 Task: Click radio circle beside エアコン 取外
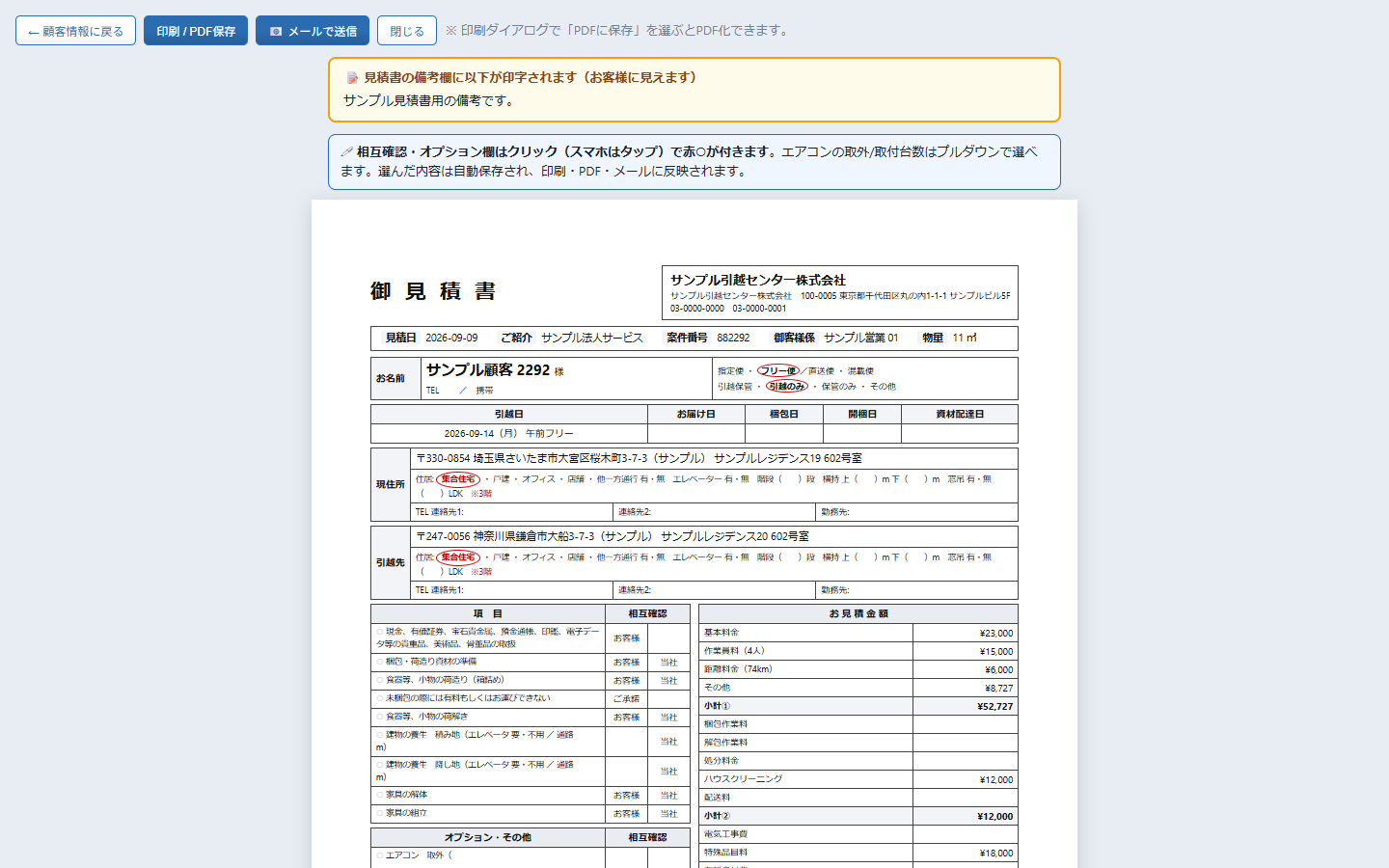[380, 854]
